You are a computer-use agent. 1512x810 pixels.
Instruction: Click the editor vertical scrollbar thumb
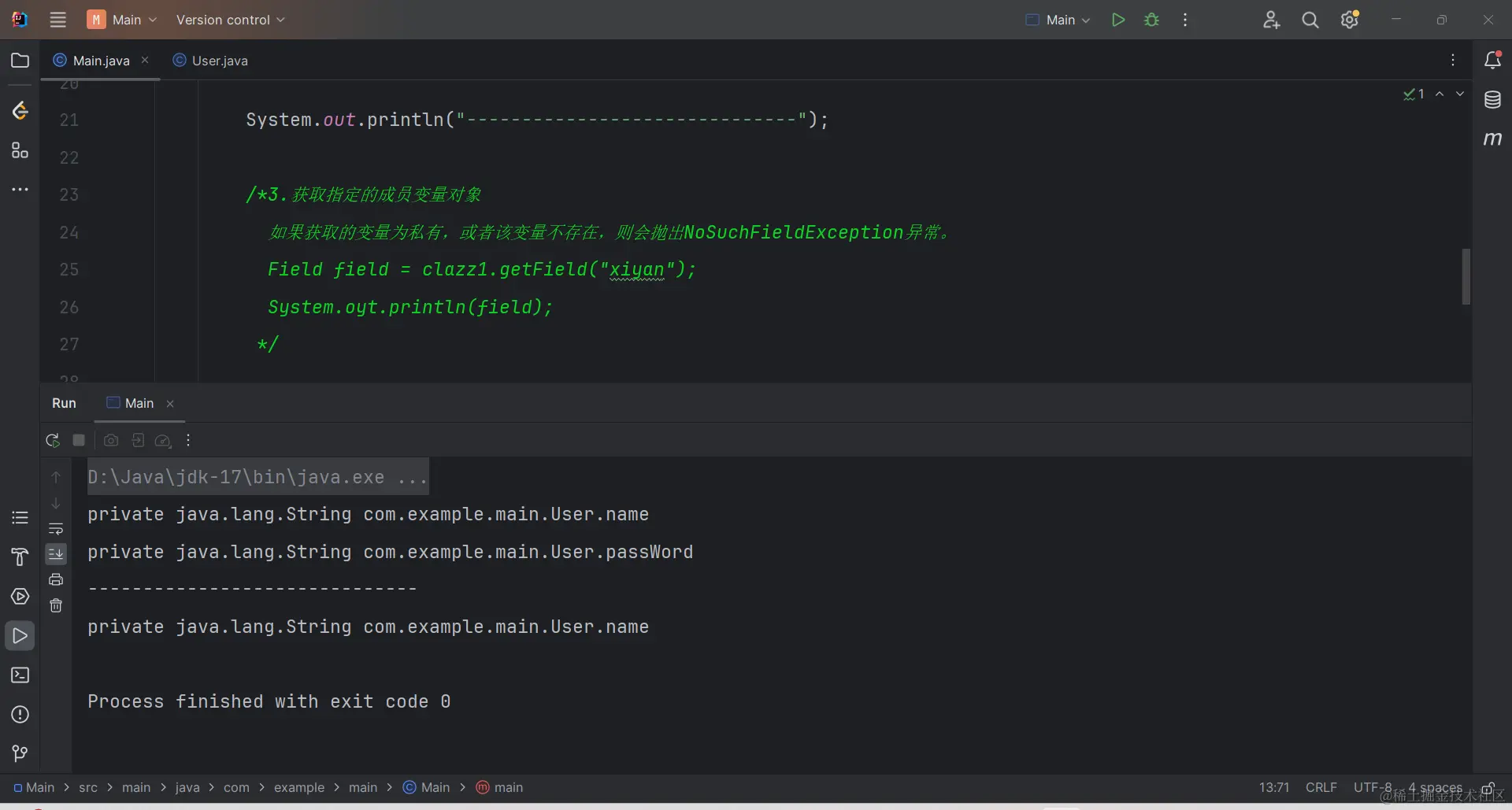(x=1466, y=276)
